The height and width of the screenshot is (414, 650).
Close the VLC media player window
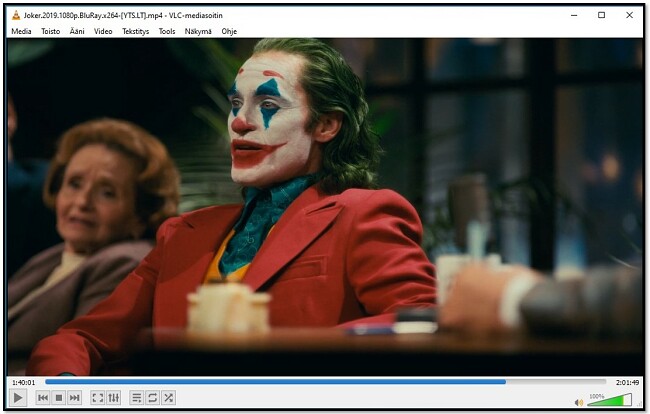pos(629,15)
